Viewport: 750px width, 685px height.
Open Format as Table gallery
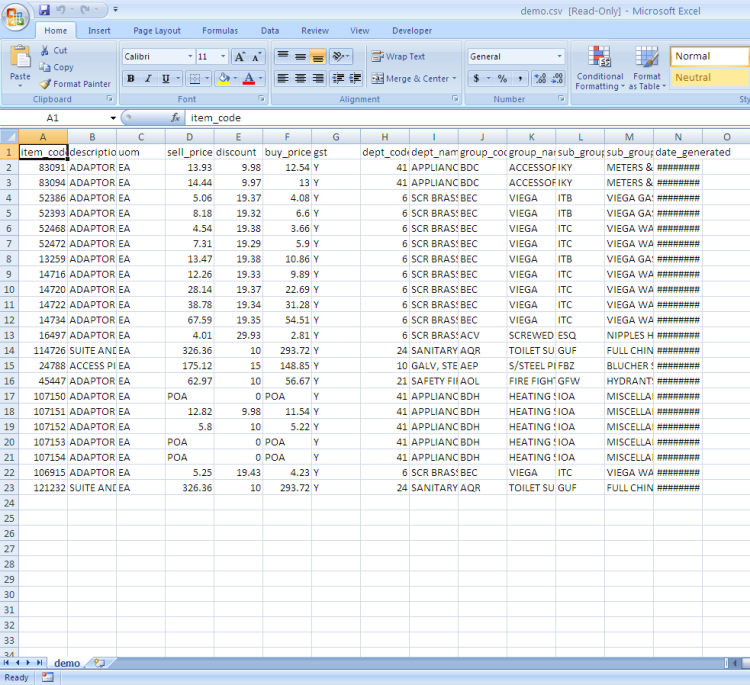pos(647,68)
